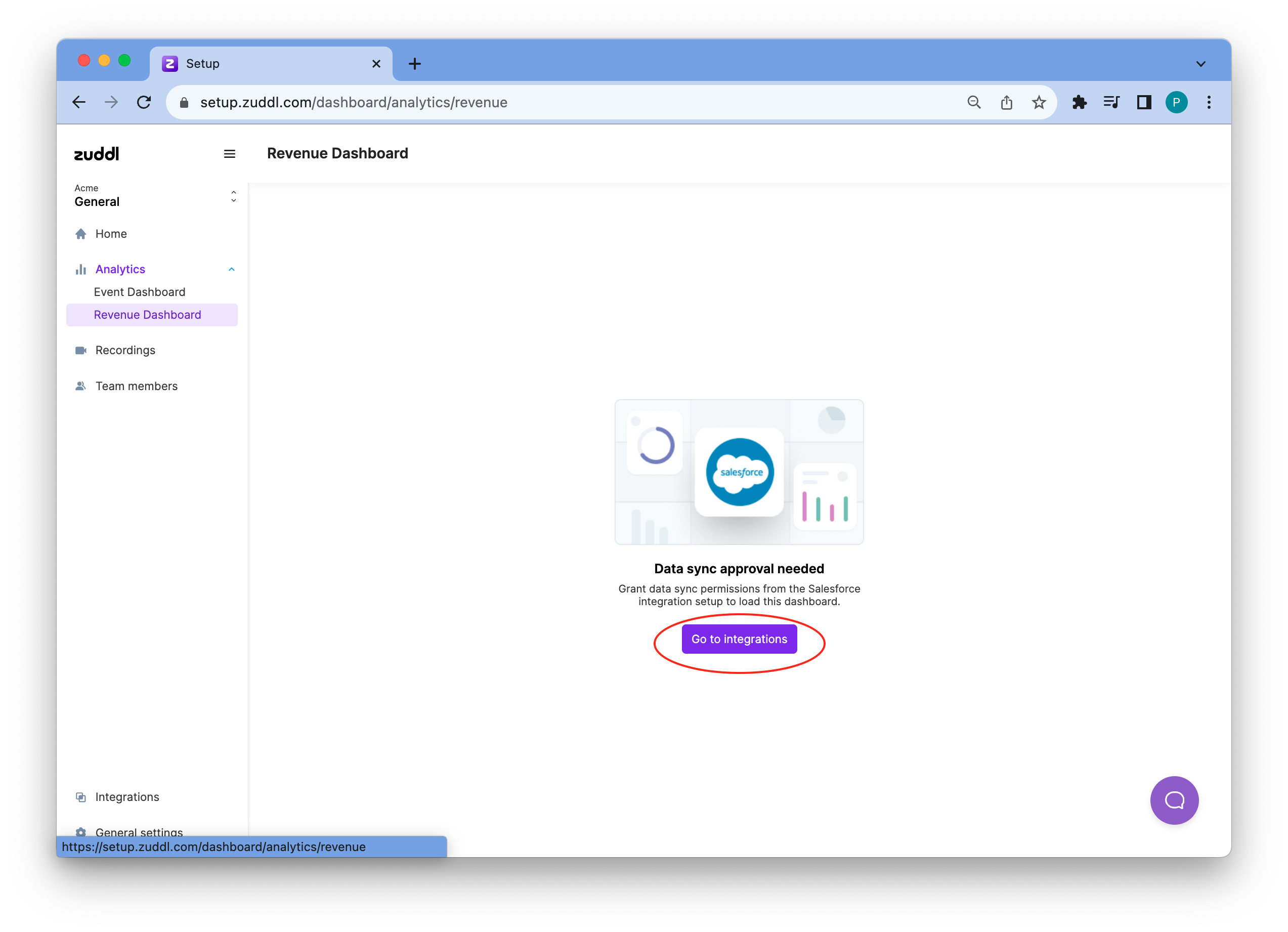This screenshot has height=932, width=1288.
Task: Open the purple chat support bubble
Action: tap(1173, 799)
